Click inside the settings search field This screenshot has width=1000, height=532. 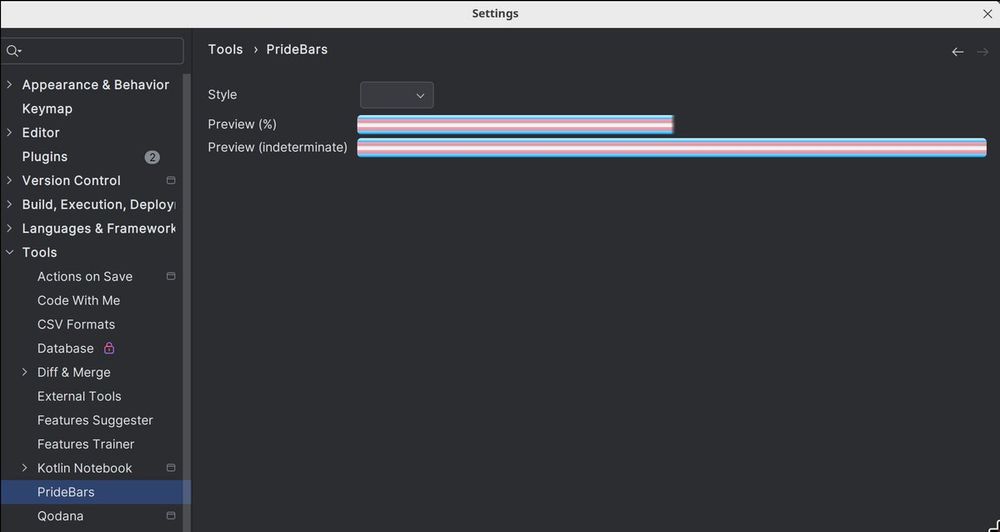coord(100,51)
